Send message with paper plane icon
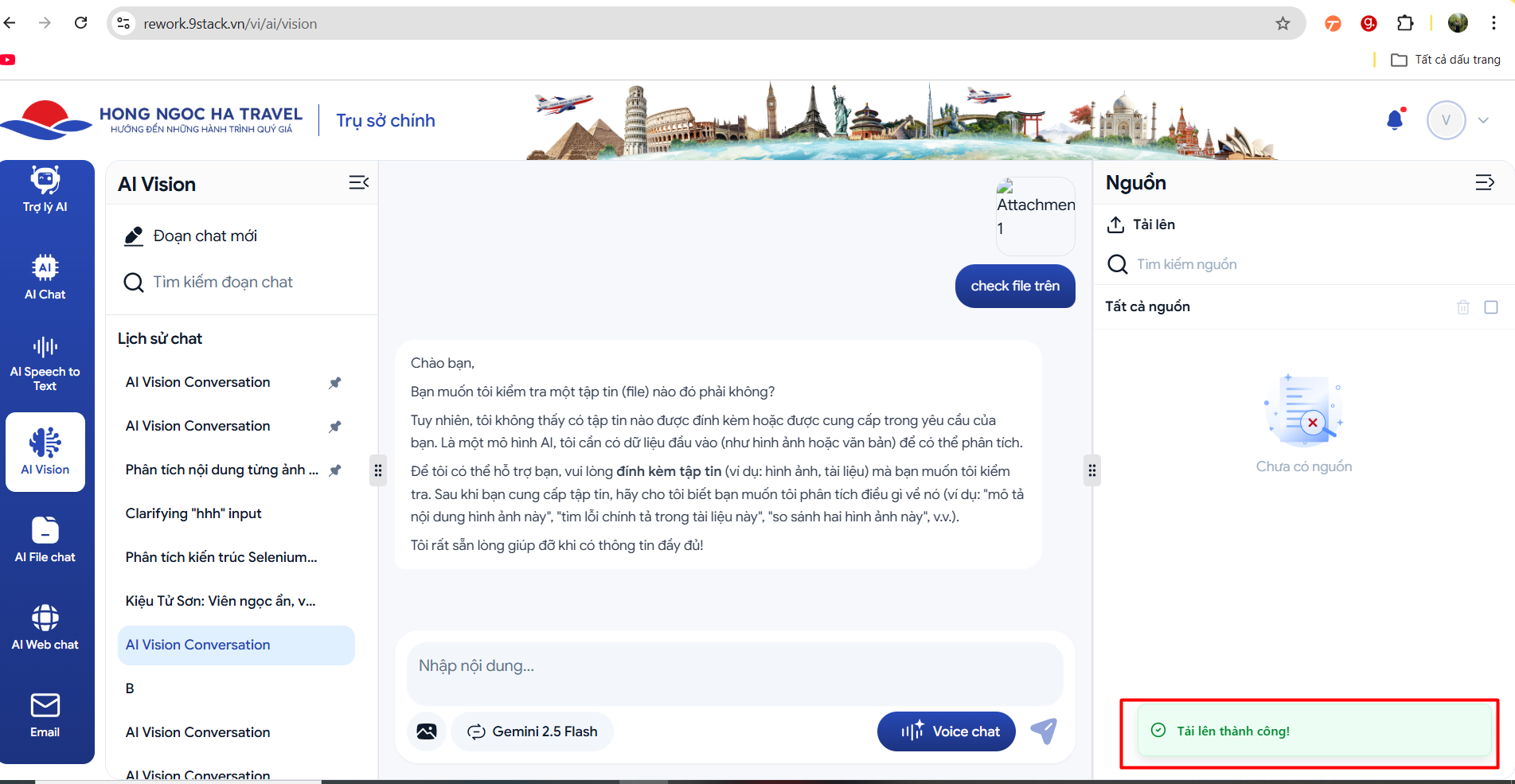The image size is (1515, 784). click(x=1044, y=731)
